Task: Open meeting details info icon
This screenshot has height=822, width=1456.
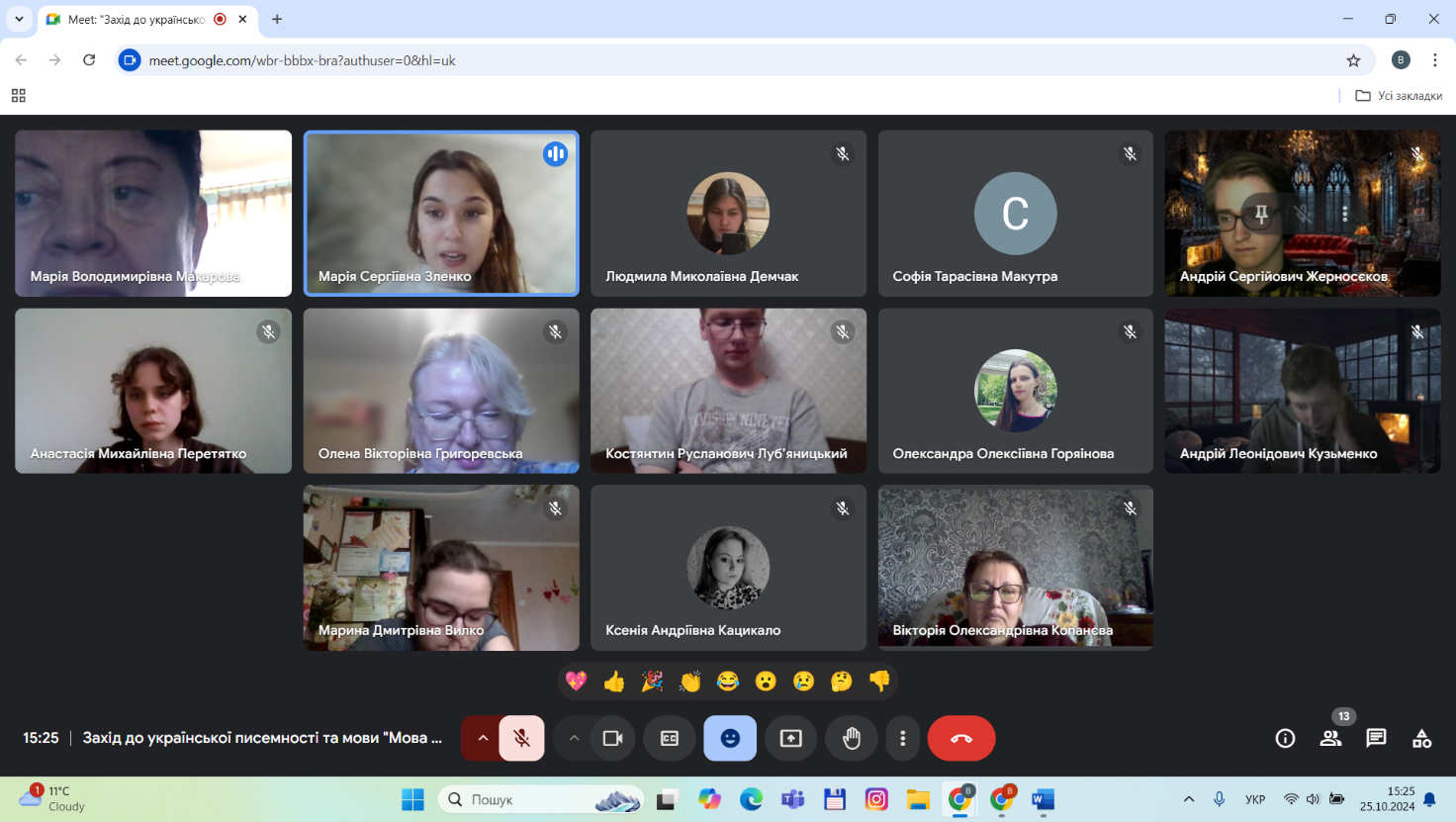Action: [x=1285, y=738]
